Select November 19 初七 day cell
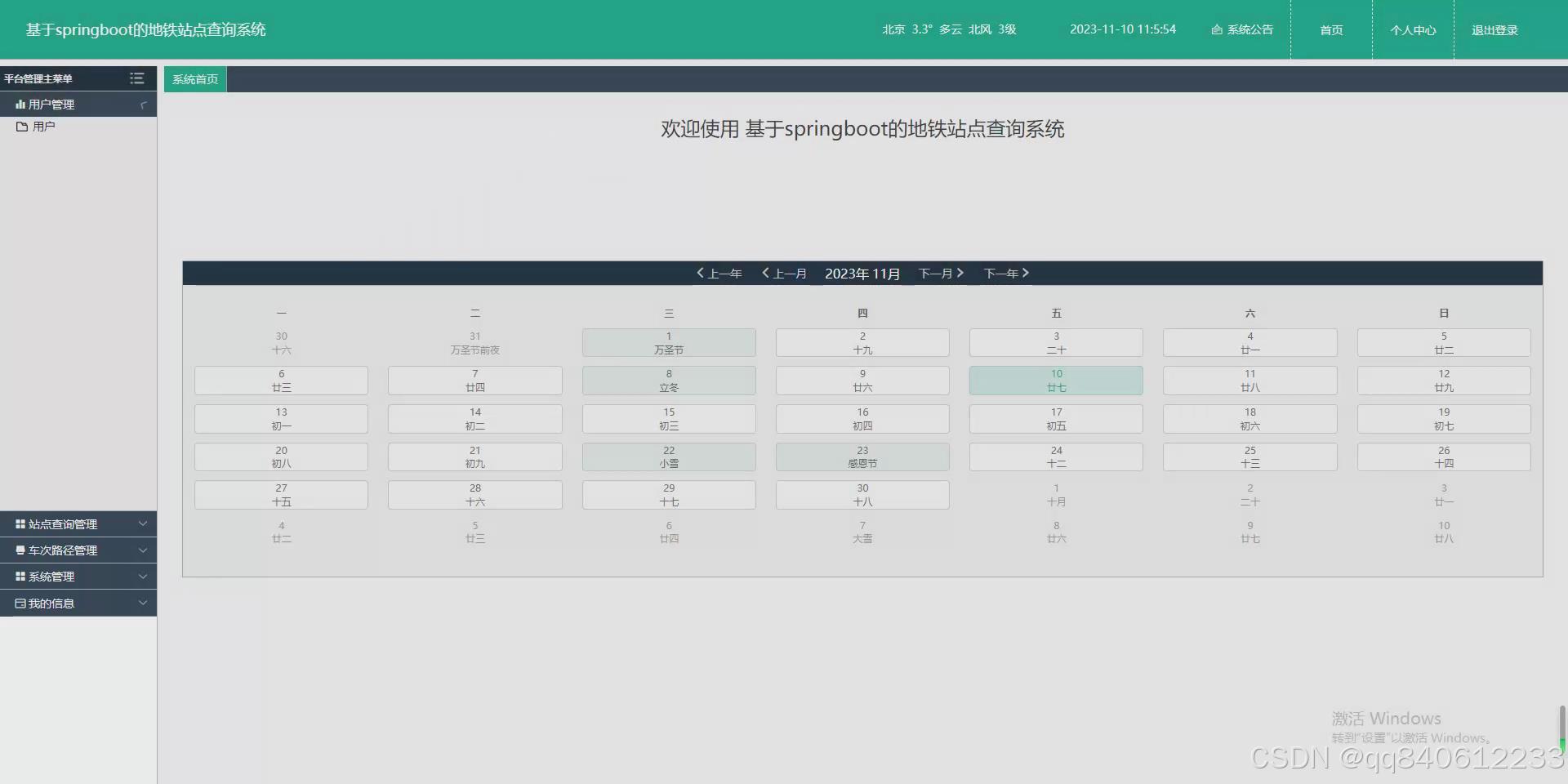This screenshot has width=1568, height=784. pos(1444,419)
